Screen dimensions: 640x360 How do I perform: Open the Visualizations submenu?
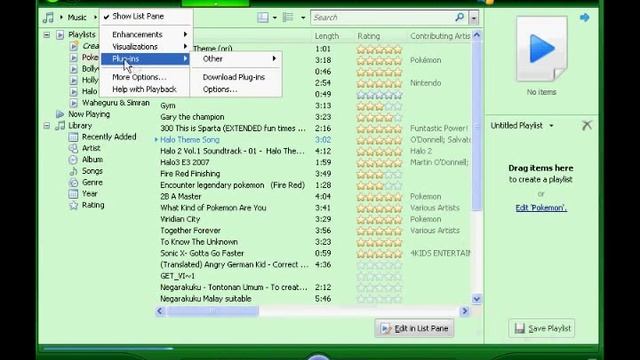pos(145,47)
